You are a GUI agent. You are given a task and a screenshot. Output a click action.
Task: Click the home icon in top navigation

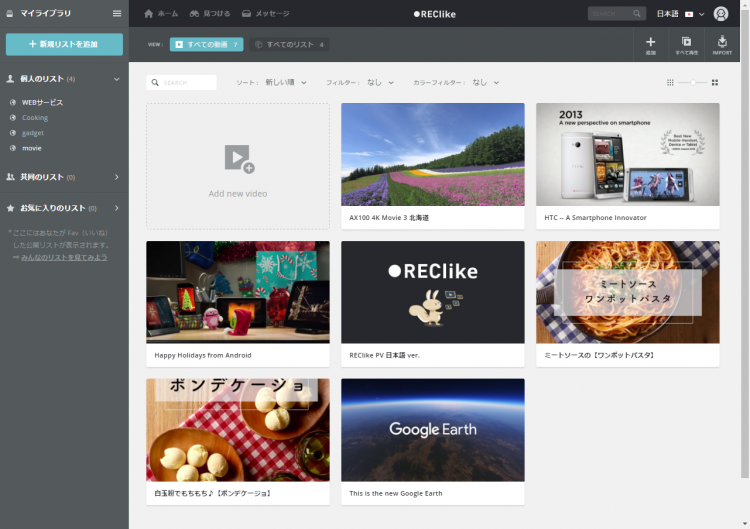tap(149, 13)
